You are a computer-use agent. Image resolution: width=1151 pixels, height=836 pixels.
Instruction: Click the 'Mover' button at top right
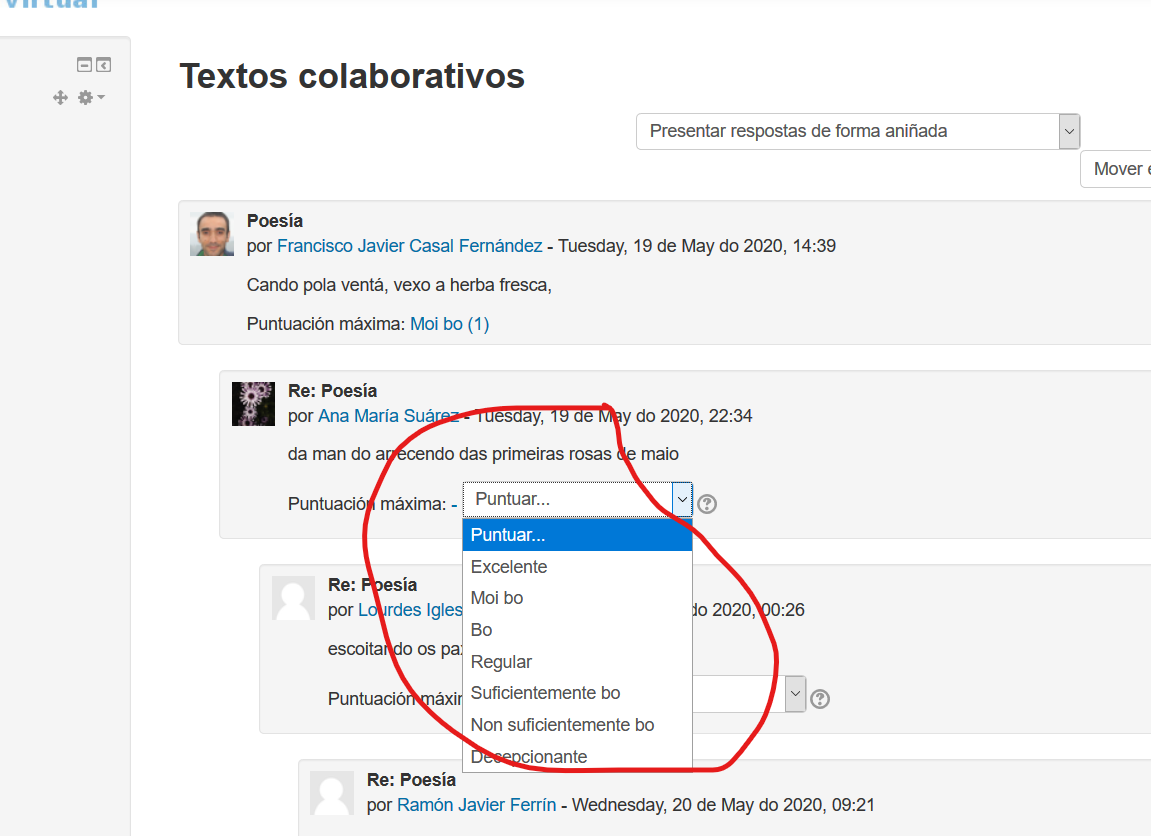(1117, 169)
